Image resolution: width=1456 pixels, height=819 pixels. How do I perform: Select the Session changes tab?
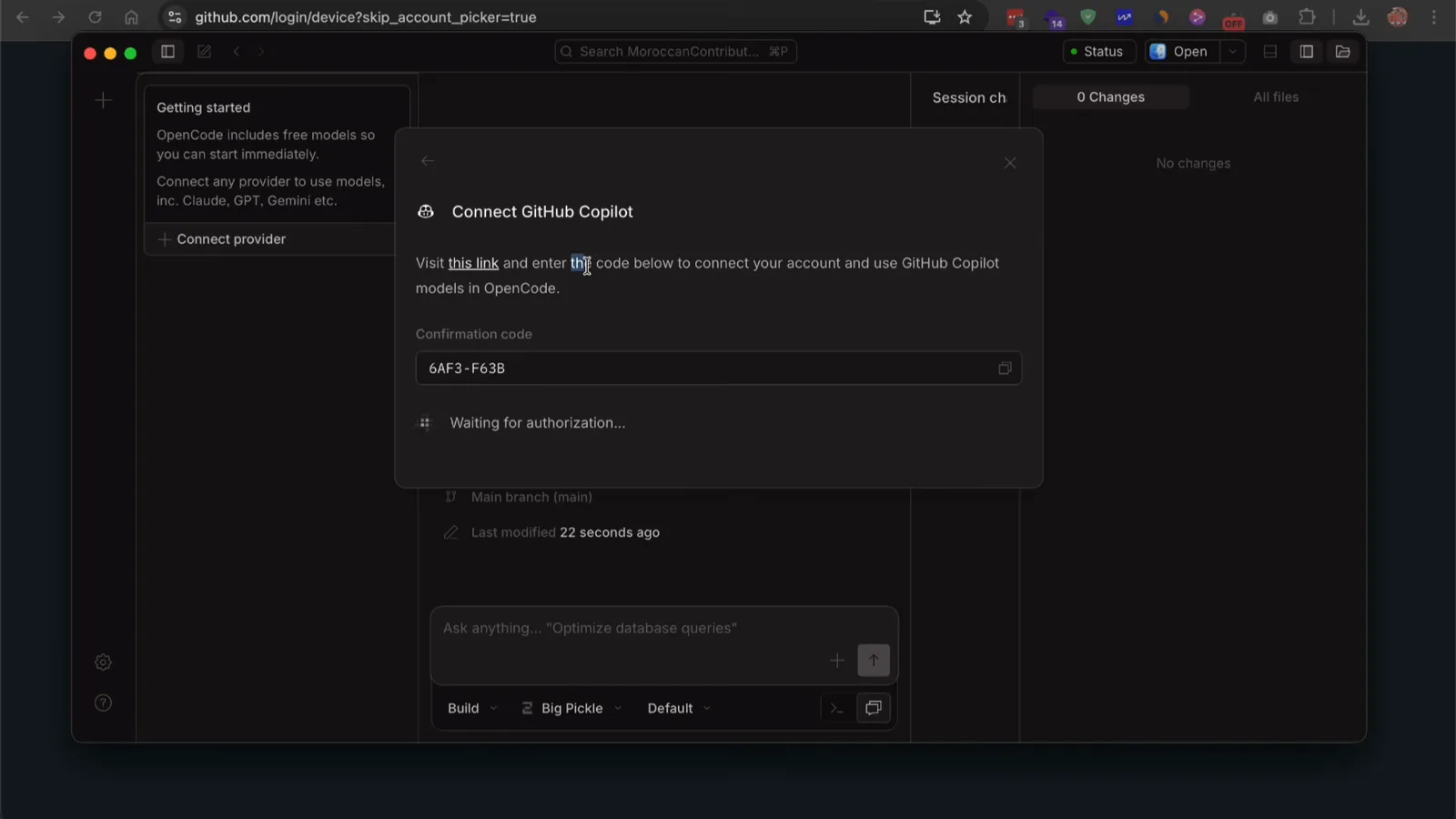click(x=969, y=97)
